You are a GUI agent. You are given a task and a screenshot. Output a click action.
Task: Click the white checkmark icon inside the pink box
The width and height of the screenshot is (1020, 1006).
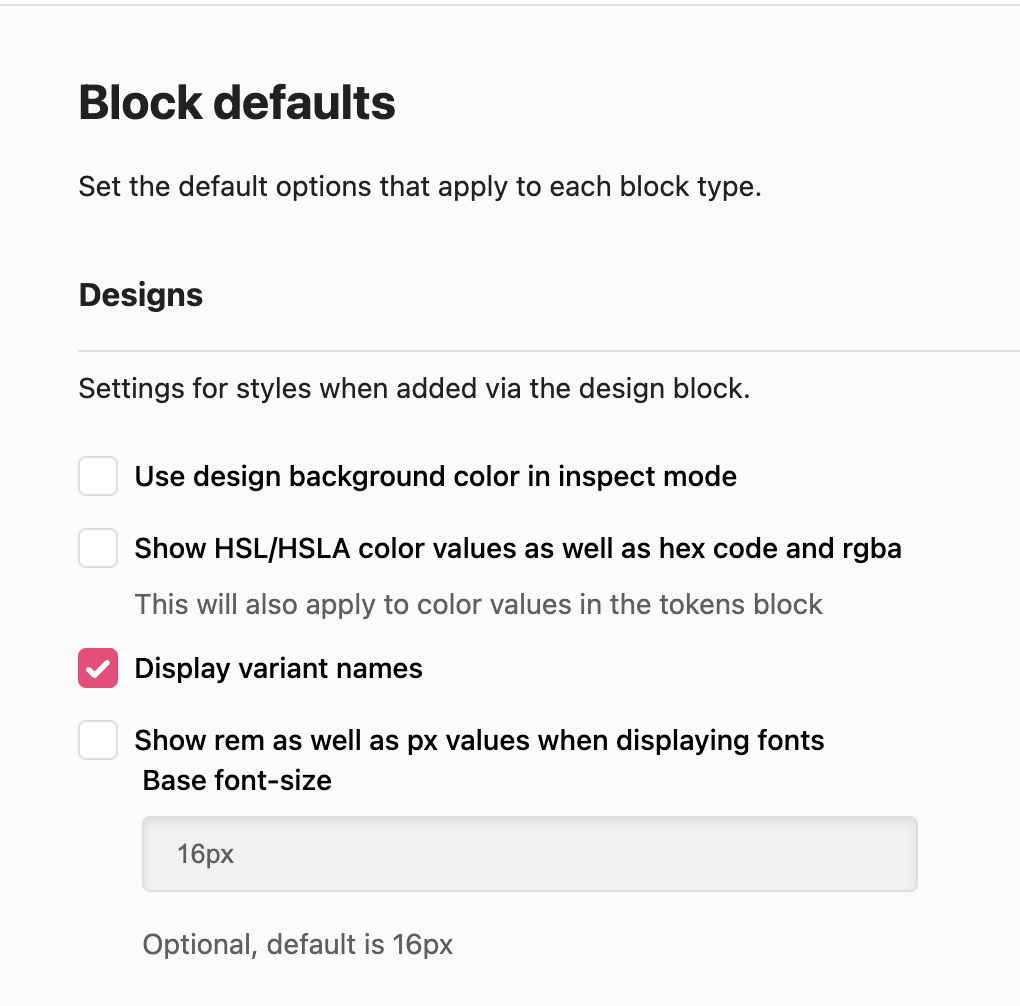(x=98, y=669)
